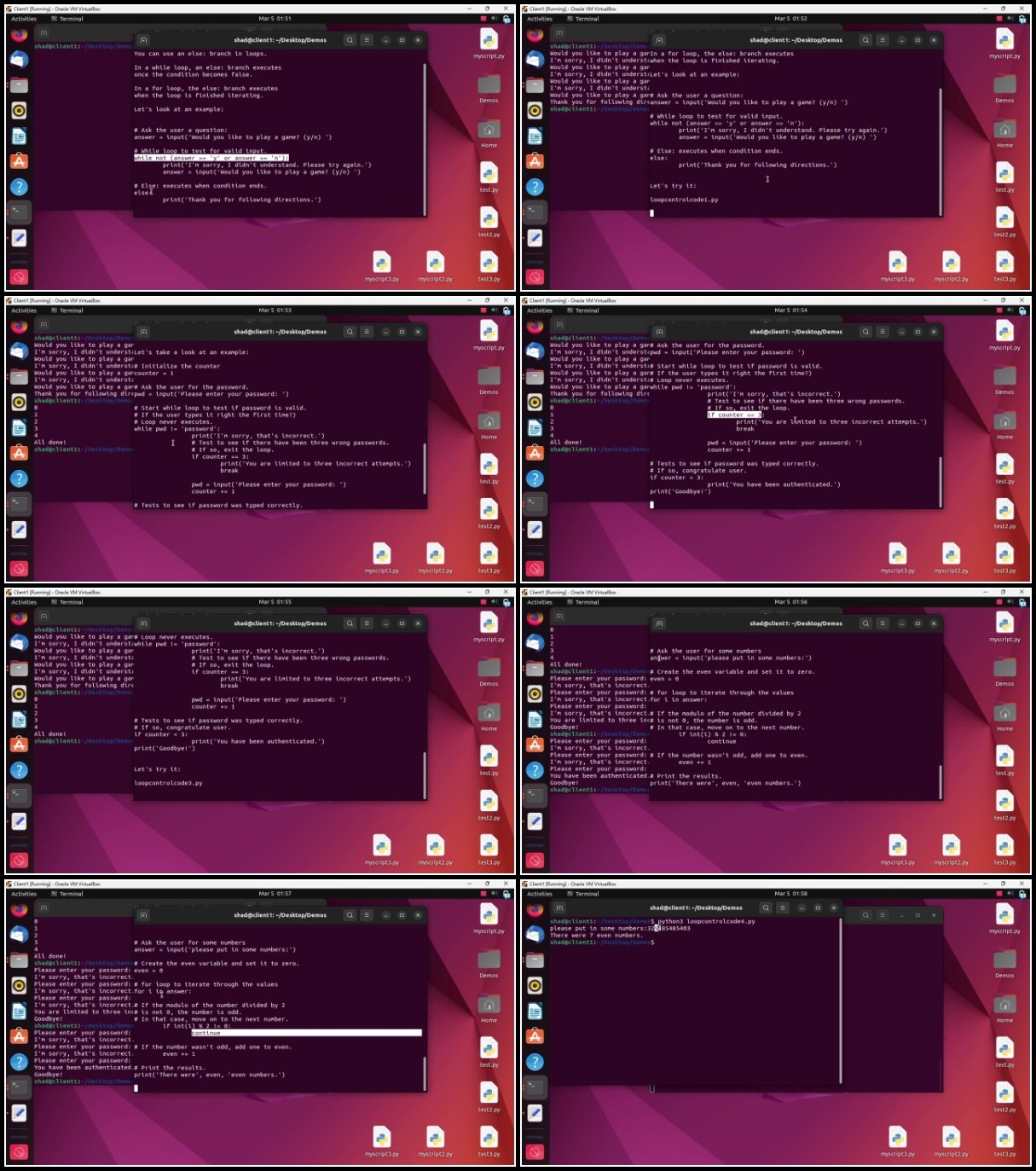Launch Thunderbird mail in the 01:51 screenshot dock

(19, 60)
